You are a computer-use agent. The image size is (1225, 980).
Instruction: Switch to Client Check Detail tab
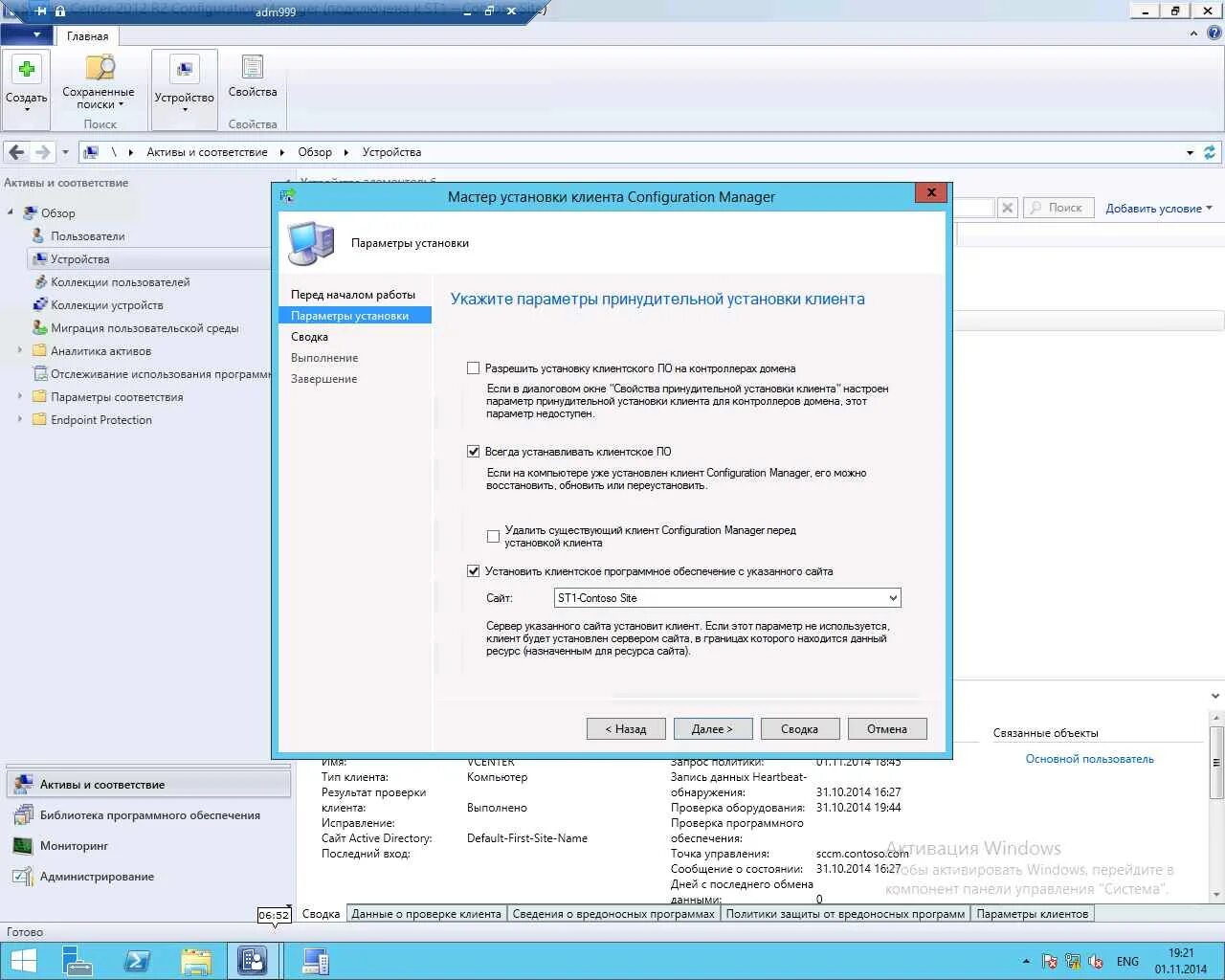[426, 914]
